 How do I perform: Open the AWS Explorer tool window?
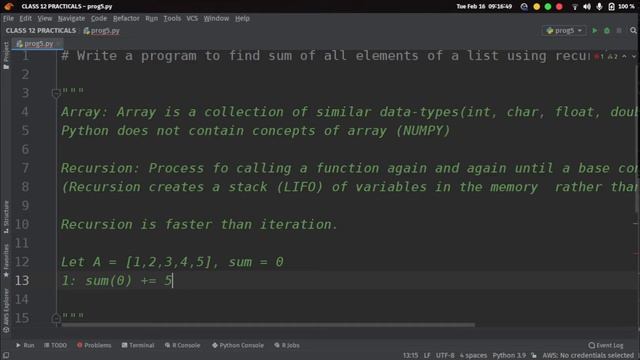click(6, 310)
